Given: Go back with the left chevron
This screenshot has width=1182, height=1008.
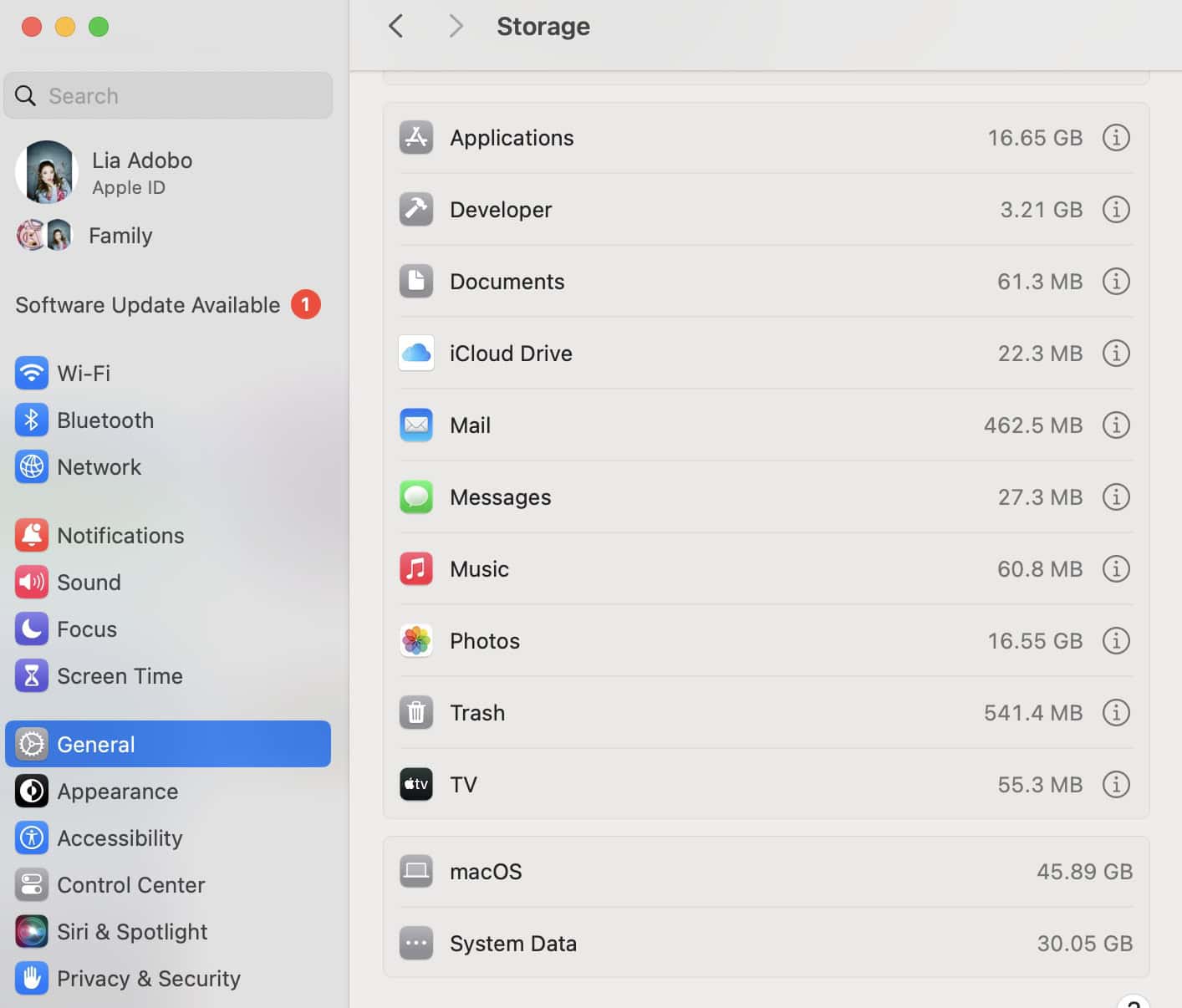Looking at the screenshot, I should (396, 26).
